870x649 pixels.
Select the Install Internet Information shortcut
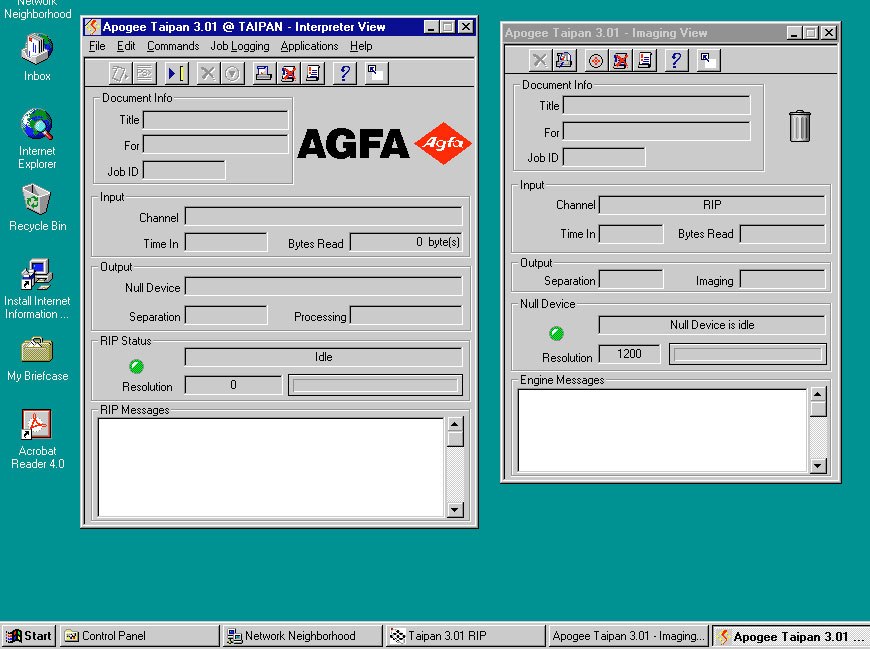click(x=37, y=289)
